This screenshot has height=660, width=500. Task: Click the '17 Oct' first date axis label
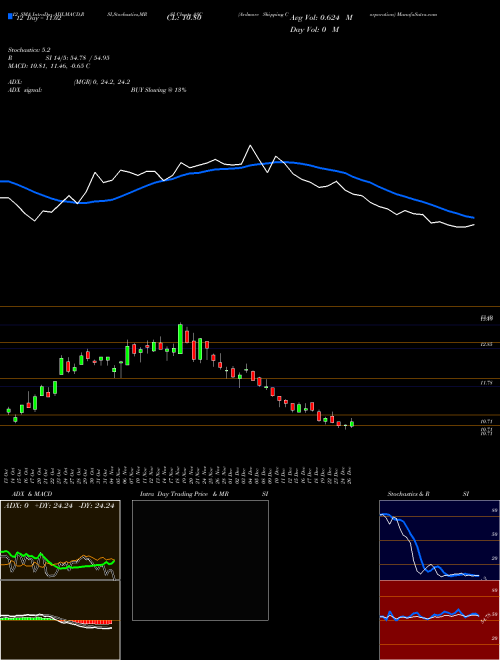coord(8,475)
